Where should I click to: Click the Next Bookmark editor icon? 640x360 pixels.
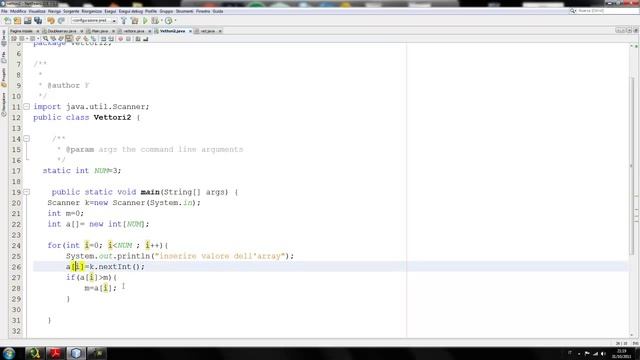click(86, 39)
